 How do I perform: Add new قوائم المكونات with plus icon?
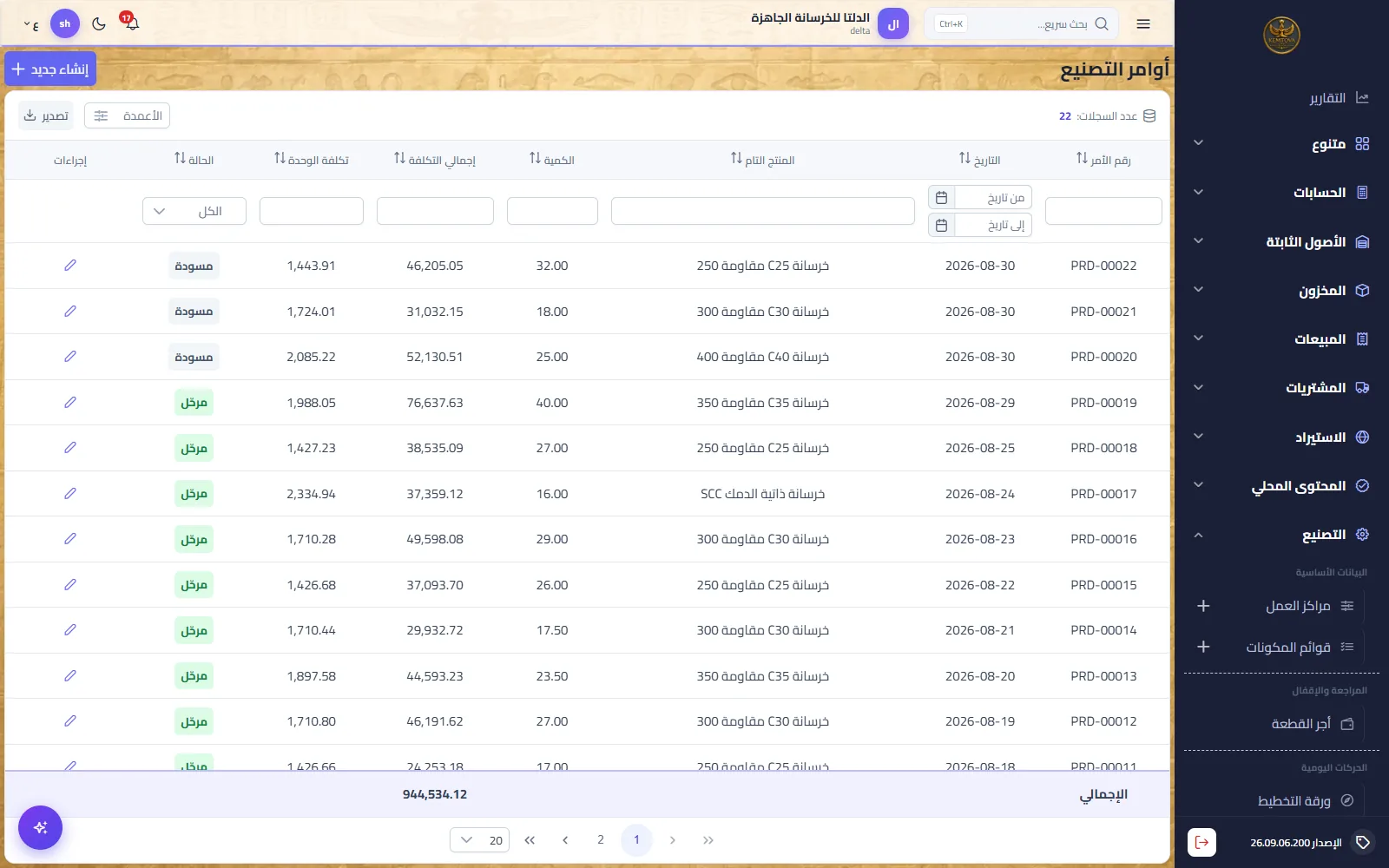tap(1203, 647)
